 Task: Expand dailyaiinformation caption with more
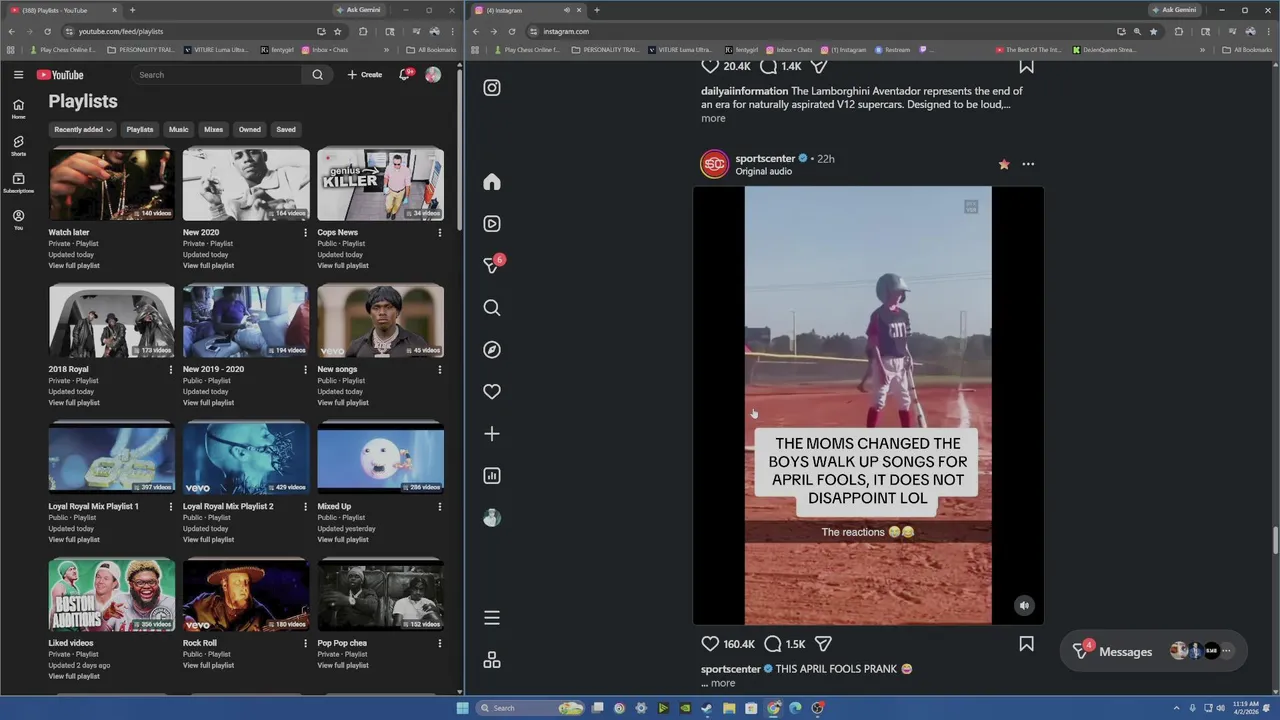[713, 118]
